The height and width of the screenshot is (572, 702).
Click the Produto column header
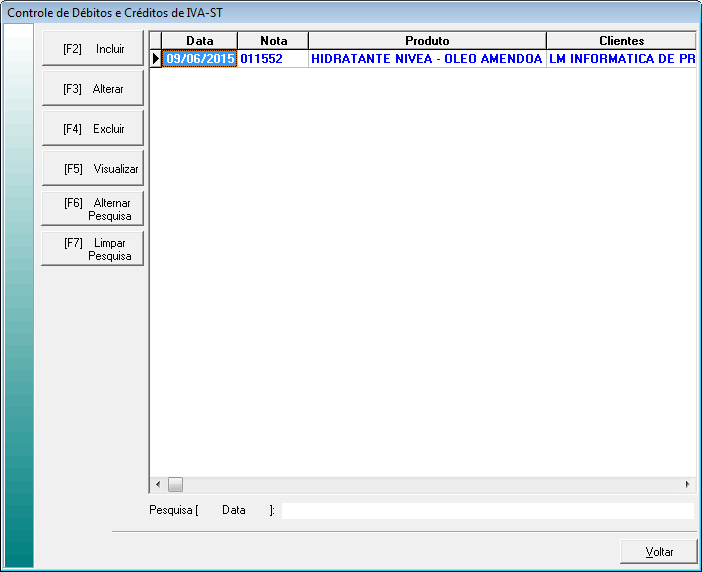tap(427, 41)
